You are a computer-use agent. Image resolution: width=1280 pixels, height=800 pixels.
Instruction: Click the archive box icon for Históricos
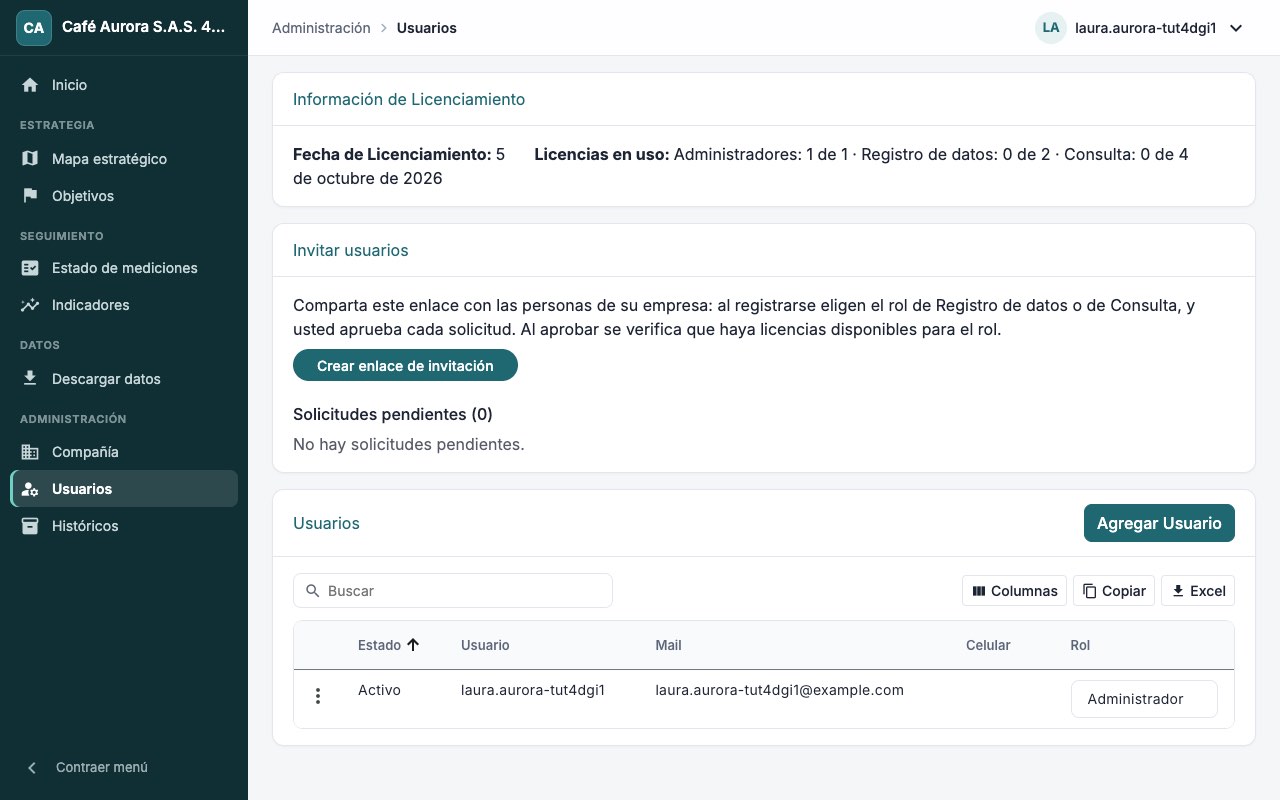point(30,526)
